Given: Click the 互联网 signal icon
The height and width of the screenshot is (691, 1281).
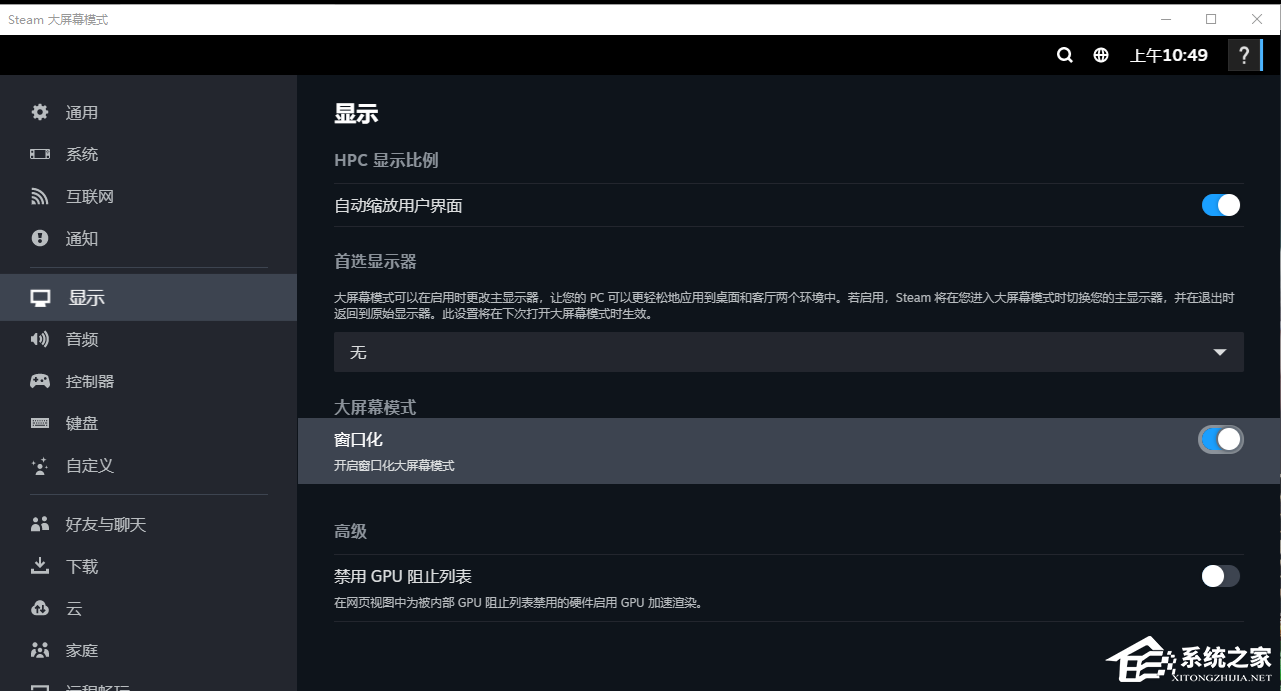Looking at the screenshot, I should tap(40, 196).
